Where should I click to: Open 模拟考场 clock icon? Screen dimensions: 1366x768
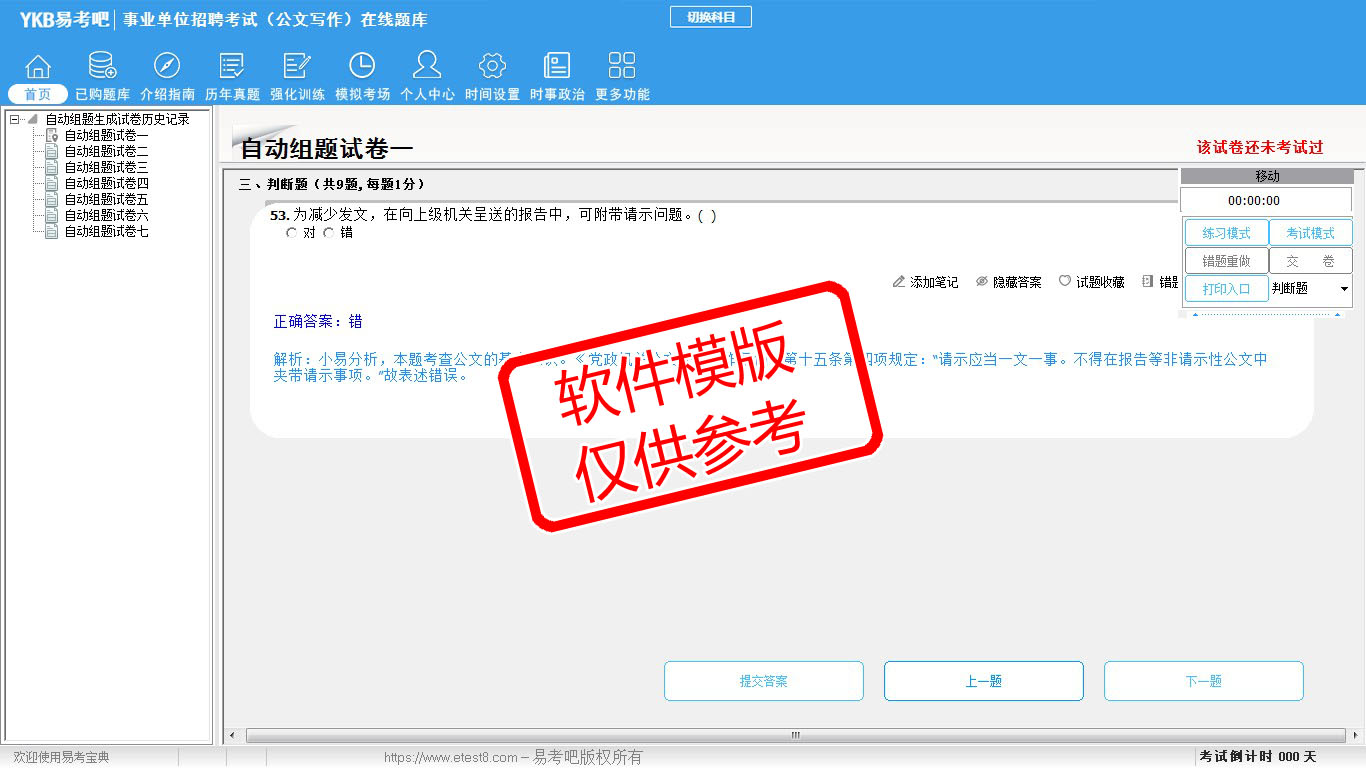[362, 67]
